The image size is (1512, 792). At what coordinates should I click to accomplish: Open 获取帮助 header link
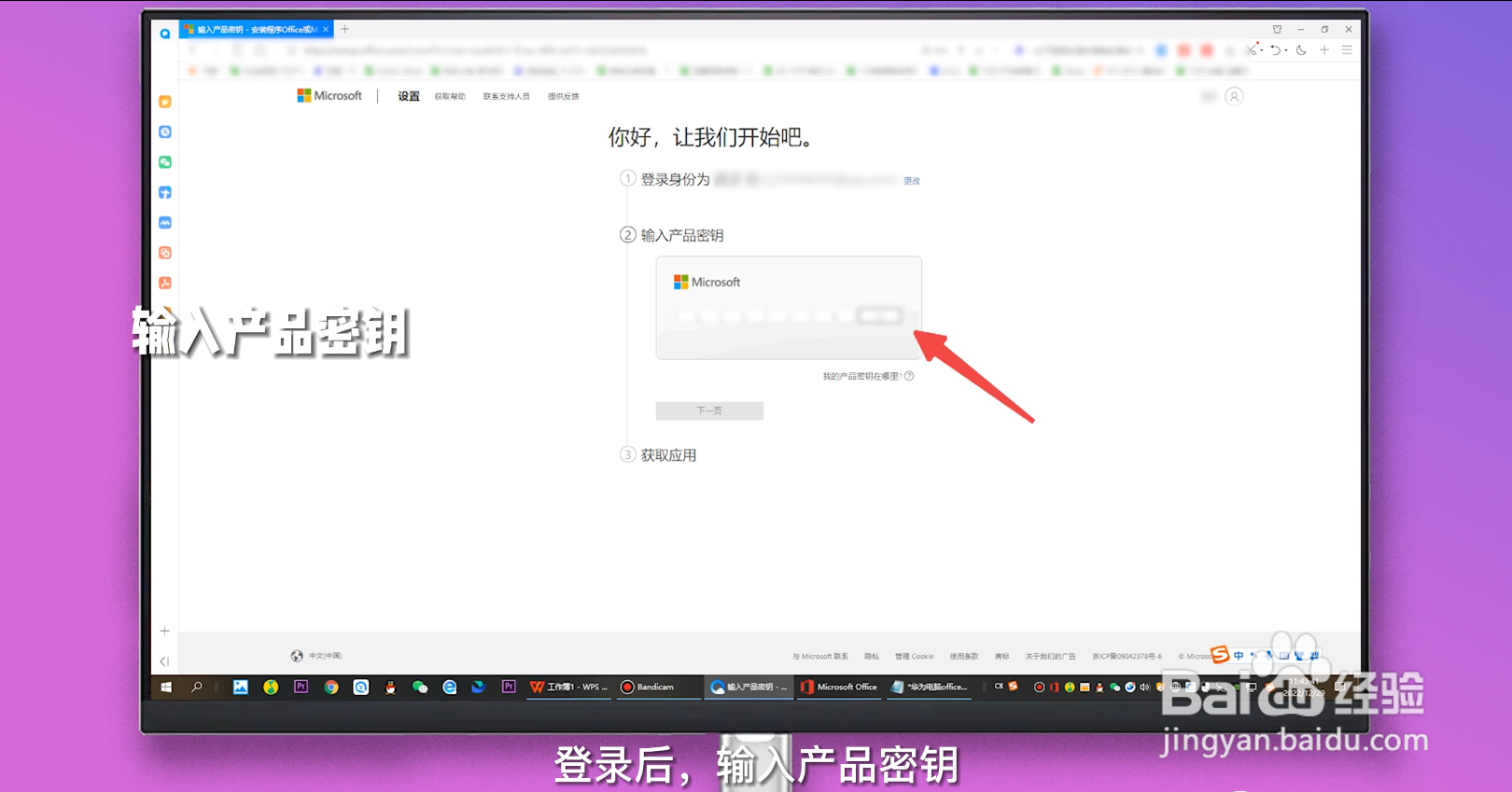[x=450, y=97]
